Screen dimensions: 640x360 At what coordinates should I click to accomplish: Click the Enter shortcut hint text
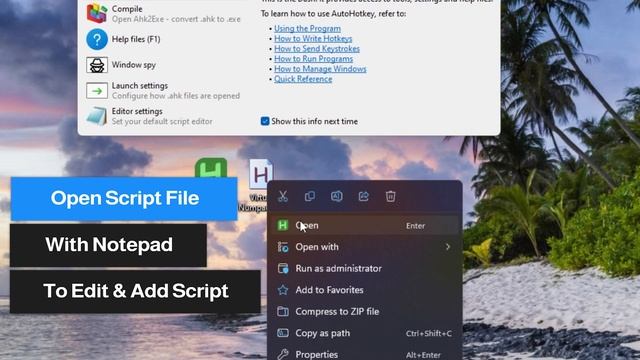(416, 226)
